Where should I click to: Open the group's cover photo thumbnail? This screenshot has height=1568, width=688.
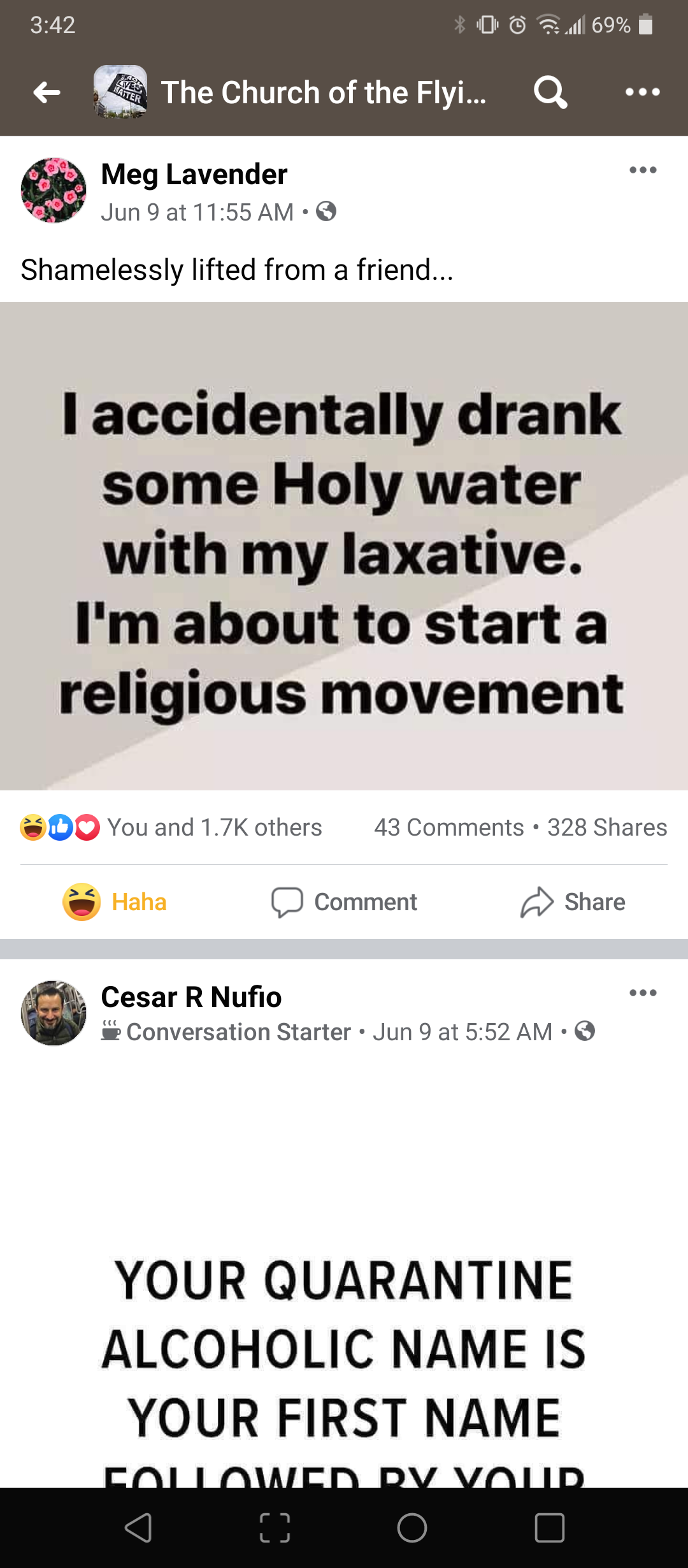coord(120,92)
